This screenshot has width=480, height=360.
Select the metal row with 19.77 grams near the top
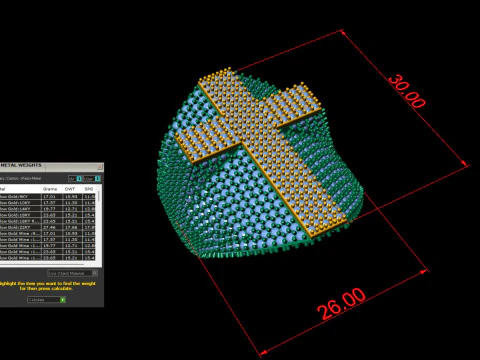pyautogui.click(x=47, y=209)
